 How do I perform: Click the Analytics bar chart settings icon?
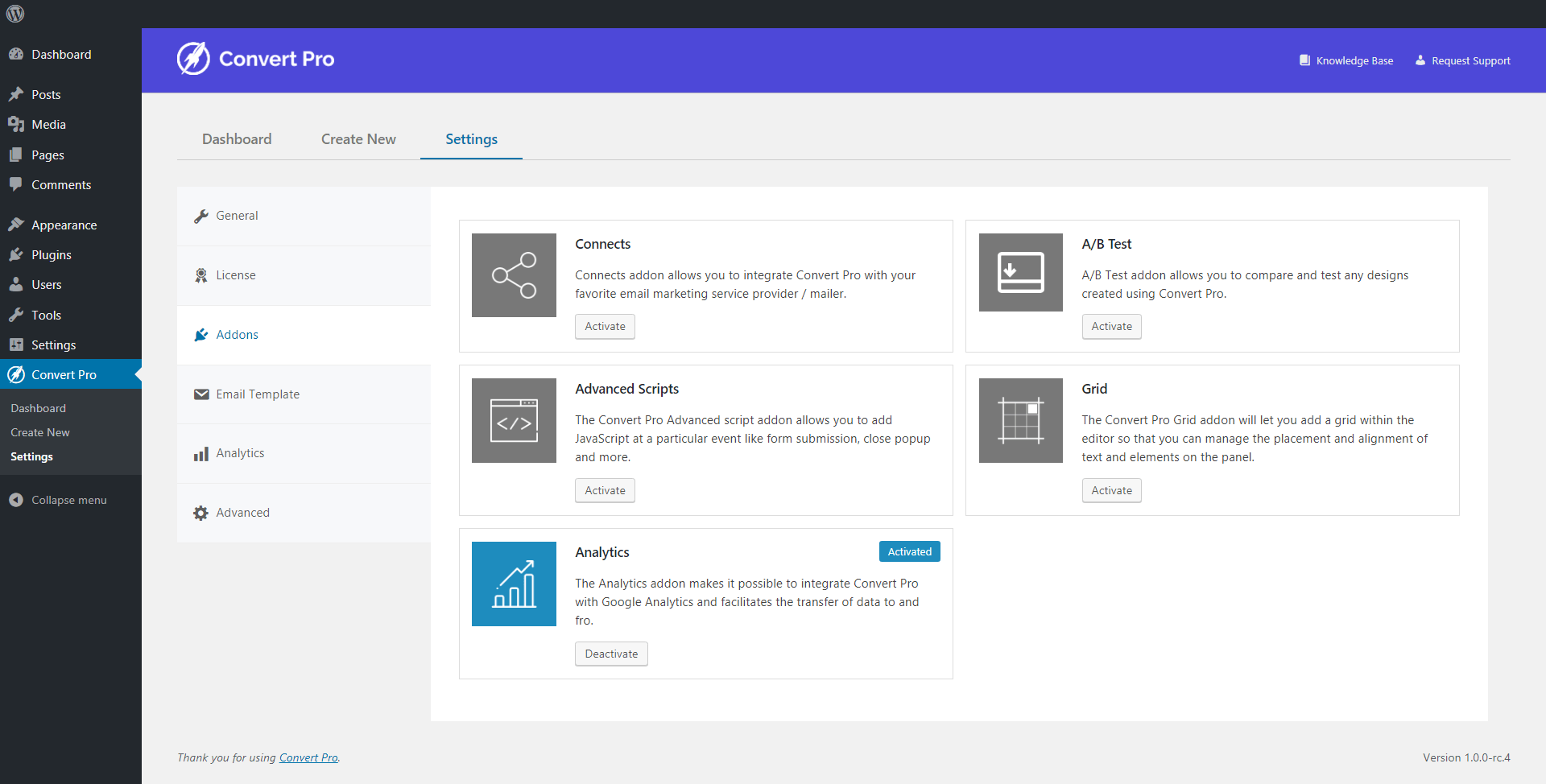point(201,453)
